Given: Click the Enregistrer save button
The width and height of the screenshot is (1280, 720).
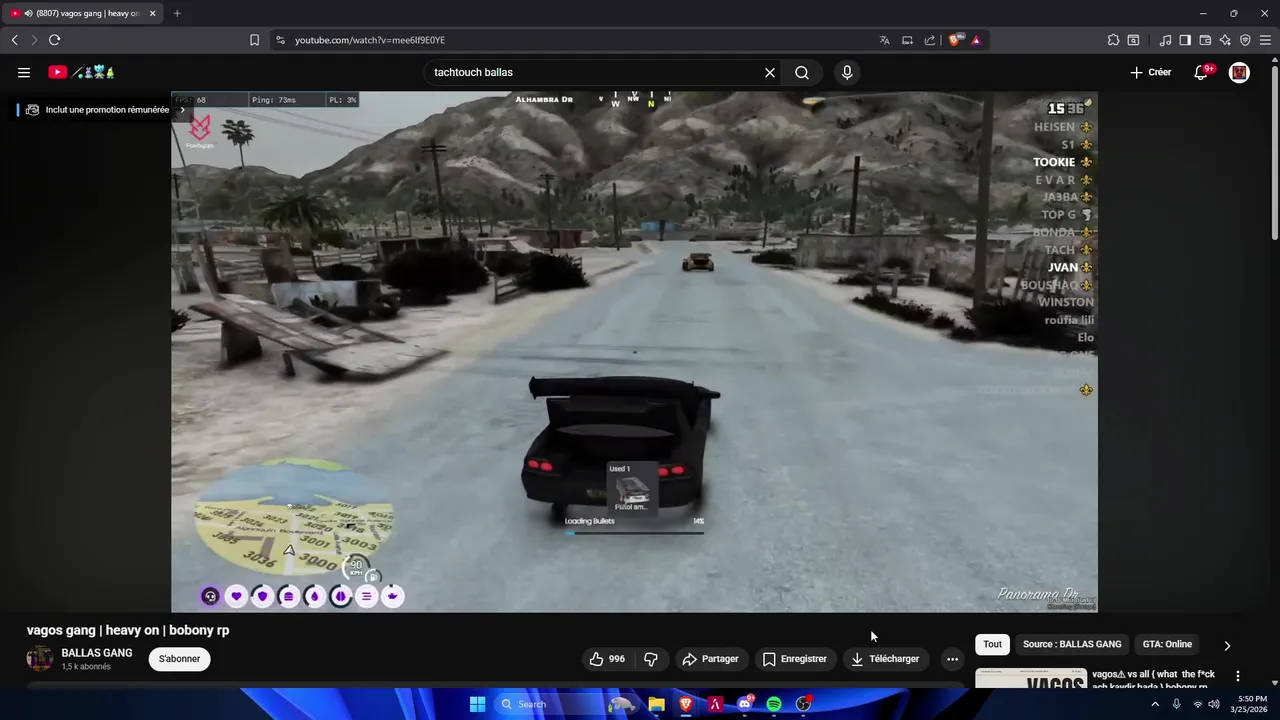Looking at the screenshot, I should (795, 659).
